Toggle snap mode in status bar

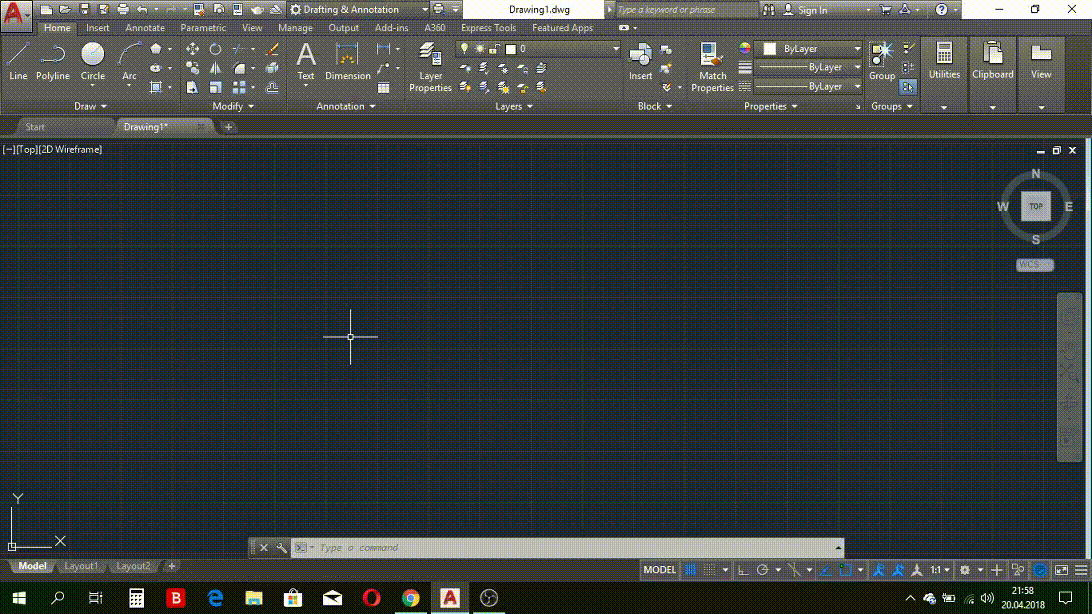pyautogui.click(x=709, y=570)
